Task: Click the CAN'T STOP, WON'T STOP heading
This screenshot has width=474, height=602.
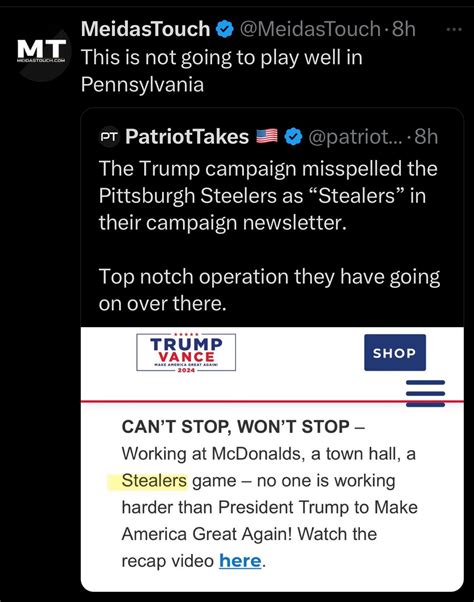Action: (235, 427)
